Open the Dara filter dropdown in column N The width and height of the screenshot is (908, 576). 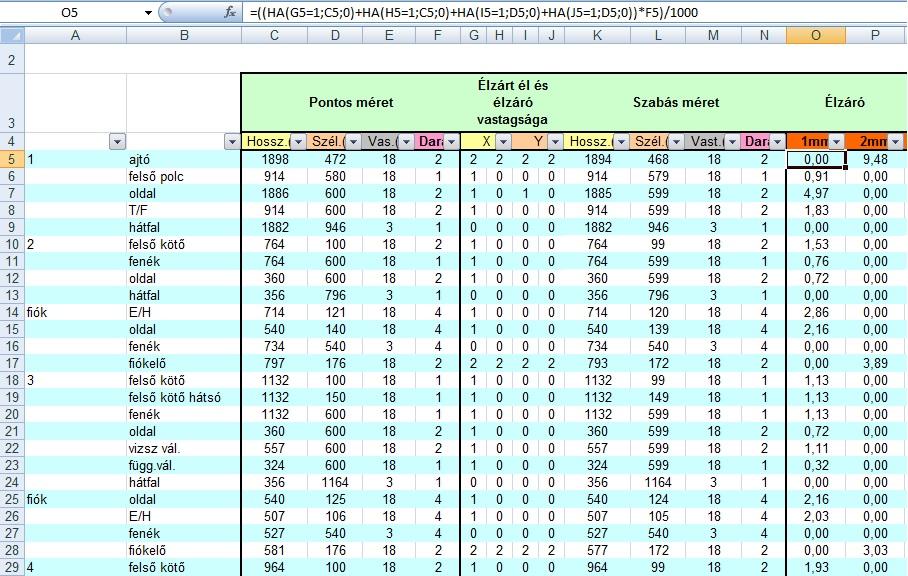pos(777,142)
